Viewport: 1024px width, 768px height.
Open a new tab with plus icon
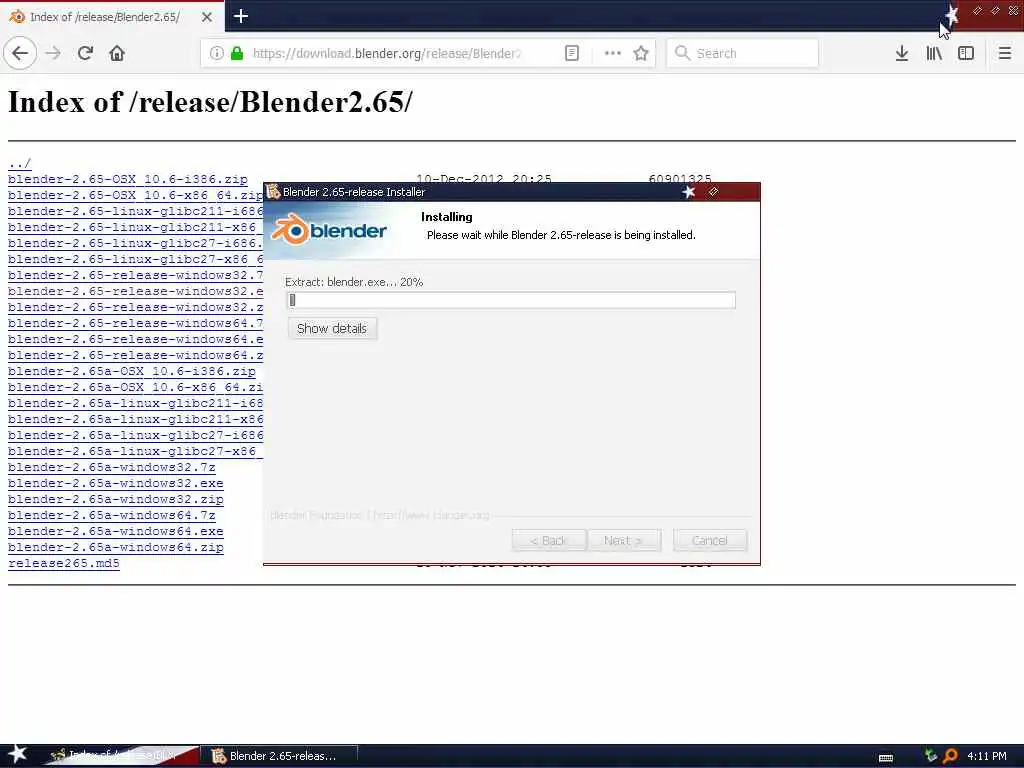(x=240, y=16)
